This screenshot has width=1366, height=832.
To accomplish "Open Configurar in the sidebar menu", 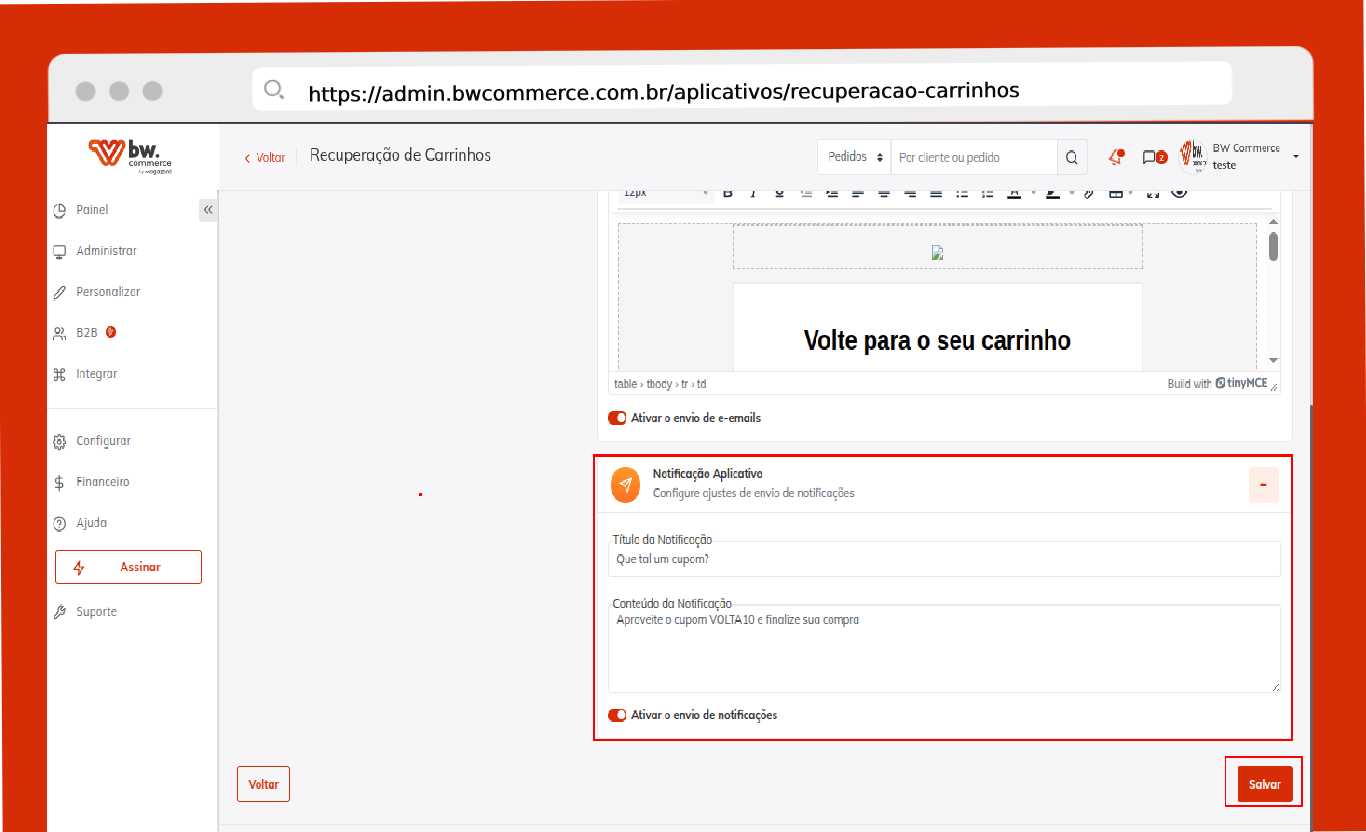I will pos(104,441).
